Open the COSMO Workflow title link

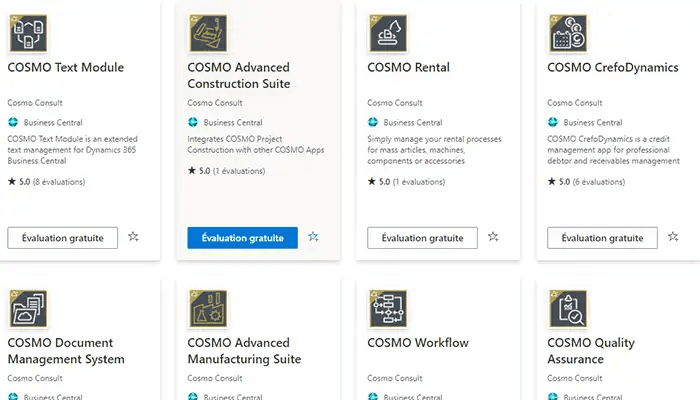tap(418, 343)
